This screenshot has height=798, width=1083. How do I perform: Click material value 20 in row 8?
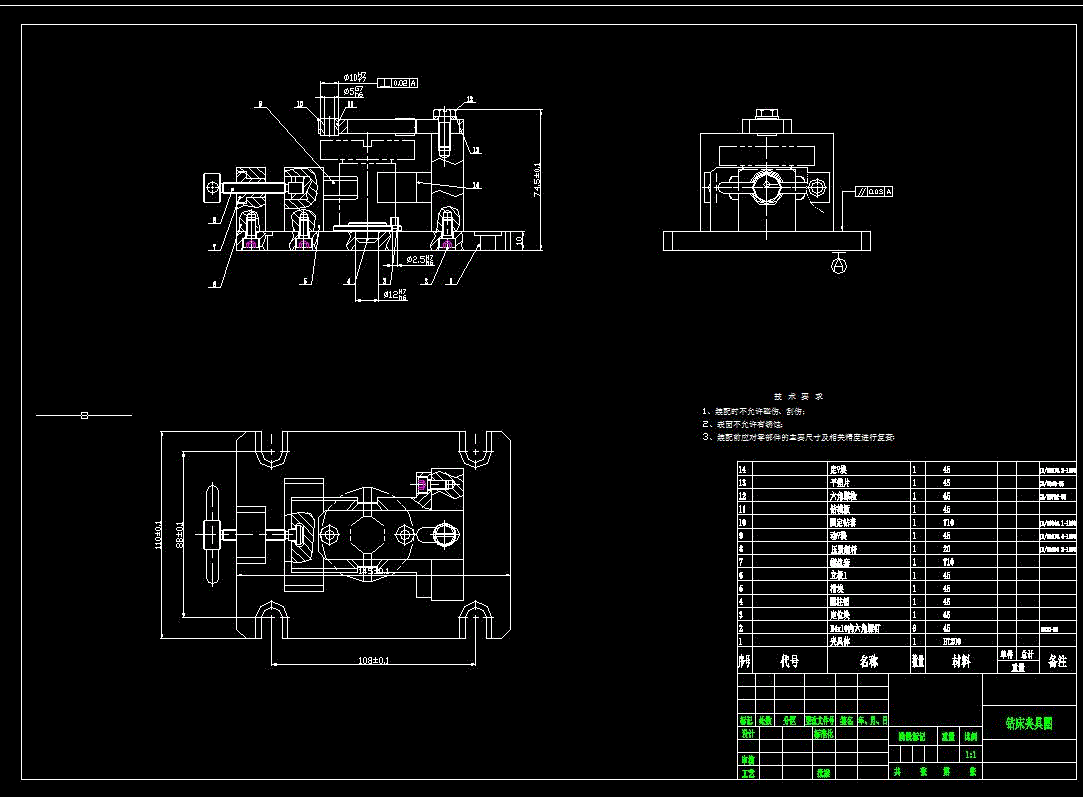pyautogui.click(x=946, y=549)
